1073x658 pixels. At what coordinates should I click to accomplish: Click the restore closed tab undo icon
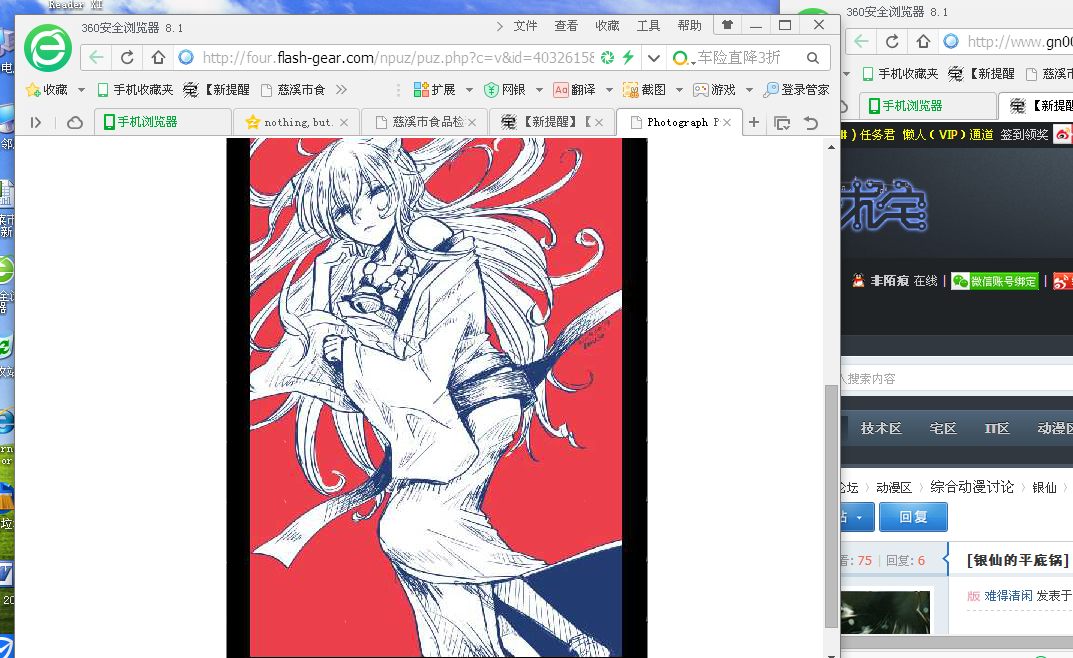click(810, 122)
